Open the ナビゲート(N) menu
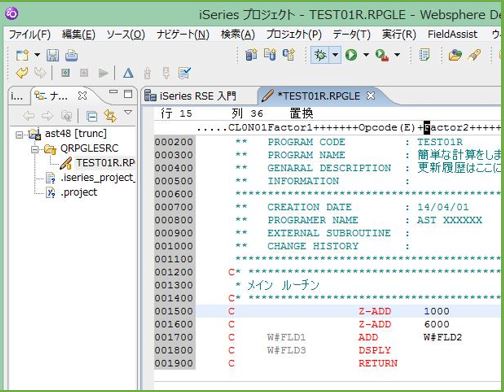504x392 pixels. tap(183, 34)
